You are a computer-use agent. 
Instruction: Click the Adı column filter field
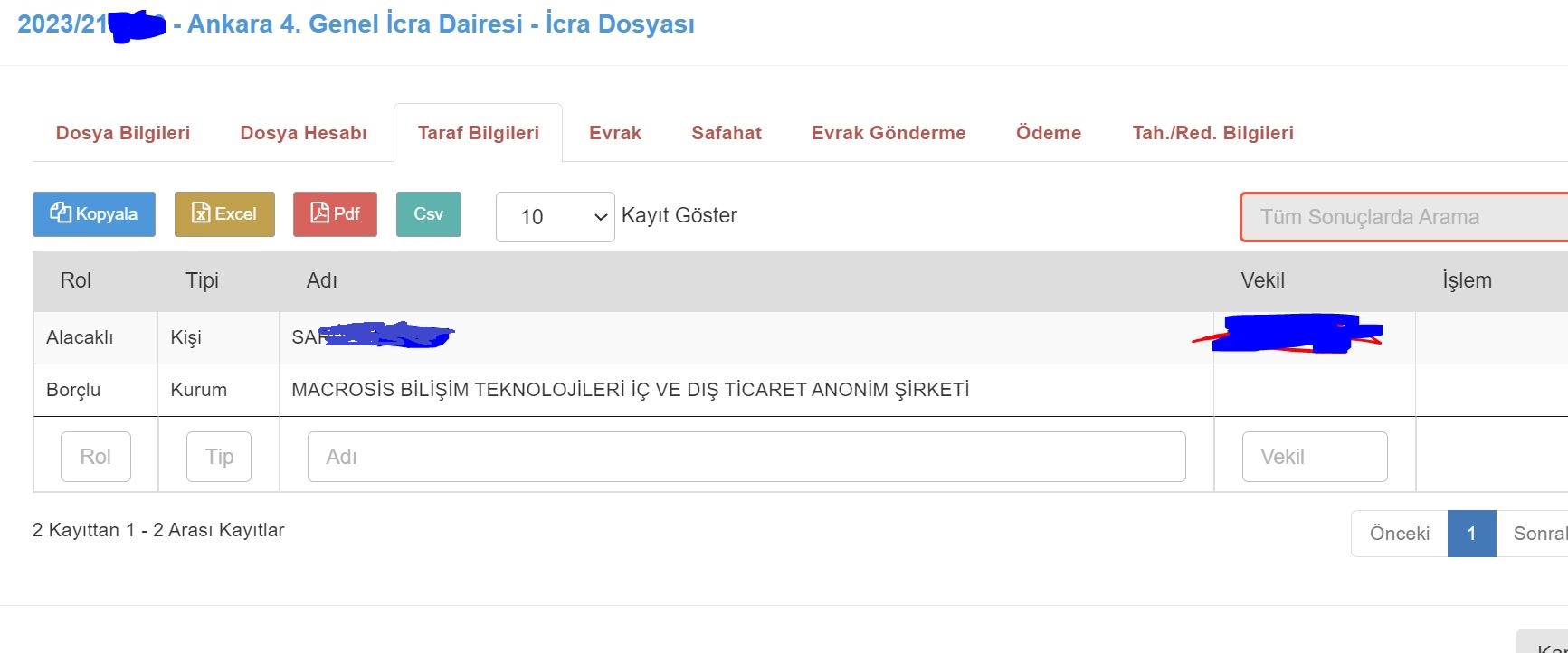[x=746, y=457]
